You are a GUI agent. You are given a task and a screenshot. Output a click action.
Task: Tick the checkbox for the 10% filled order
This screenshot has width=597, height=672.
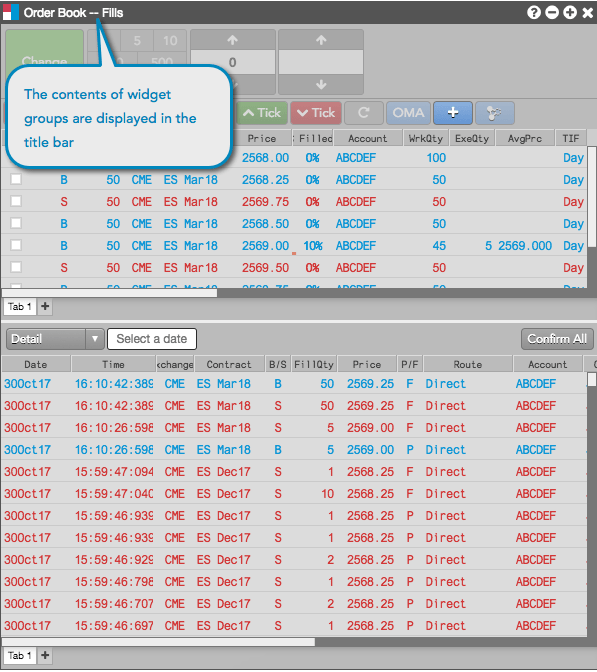[x=16, y=245]
